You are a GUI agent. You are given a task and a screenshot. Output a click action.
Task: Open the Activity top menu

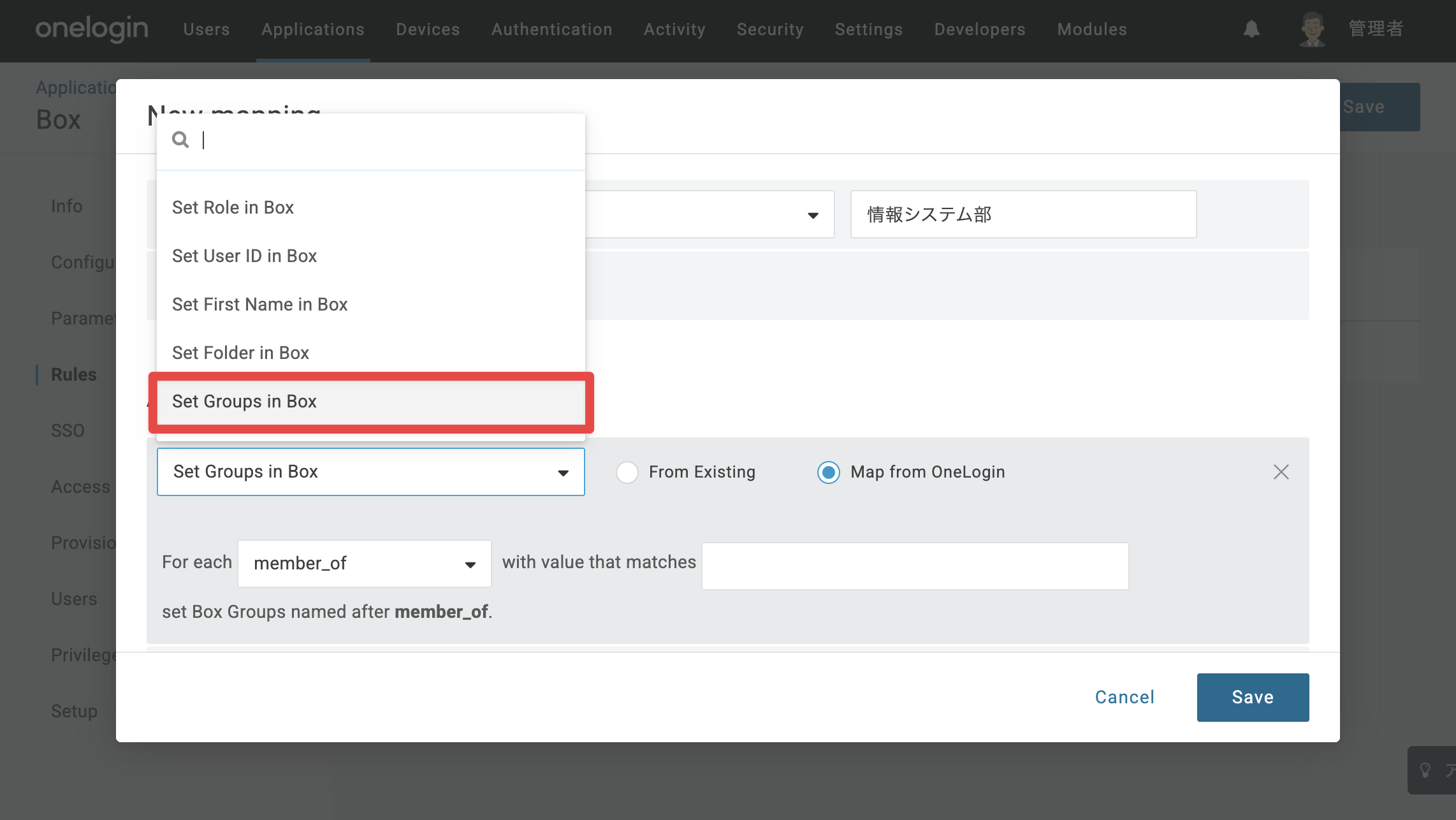click(674, 29)
